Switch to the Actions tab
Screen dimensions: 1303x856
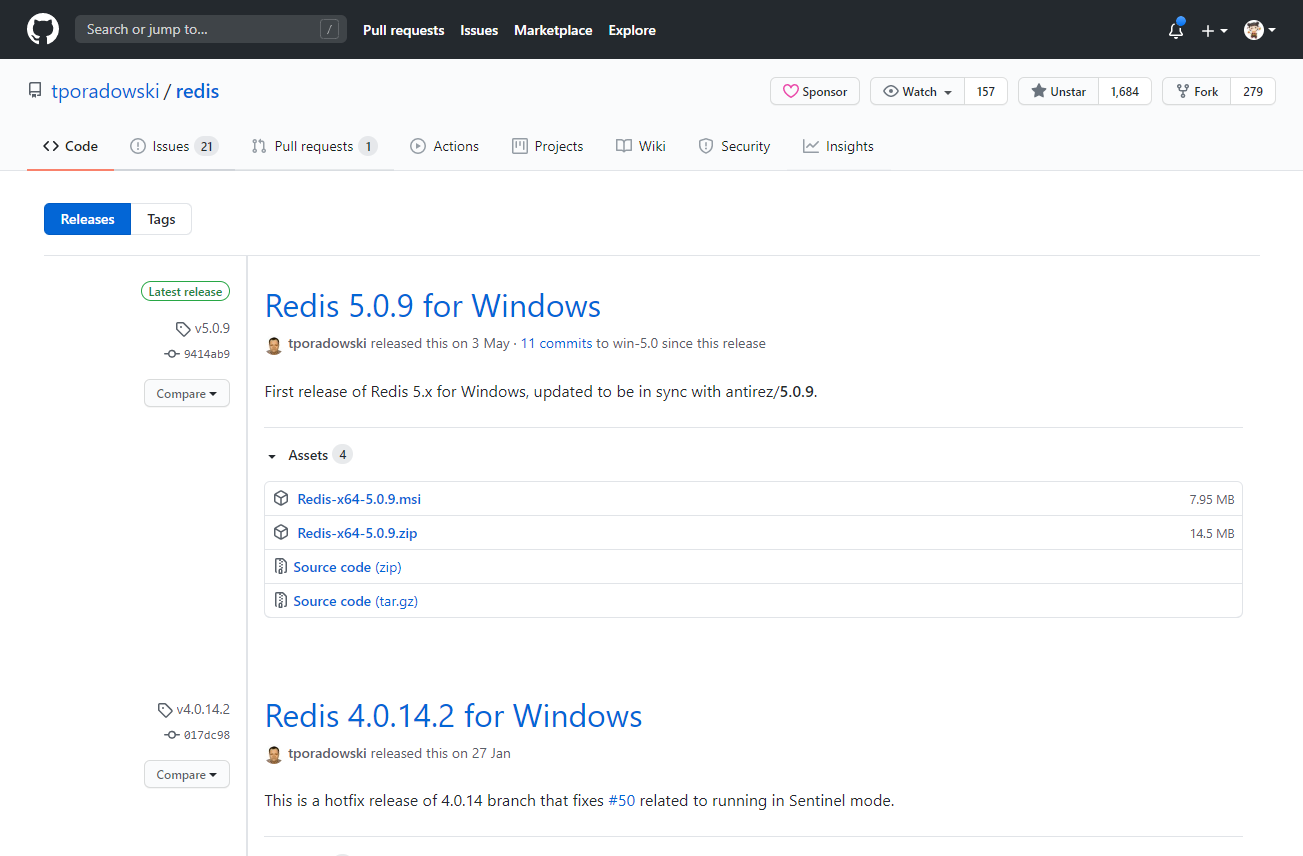[x=444, y=146]
